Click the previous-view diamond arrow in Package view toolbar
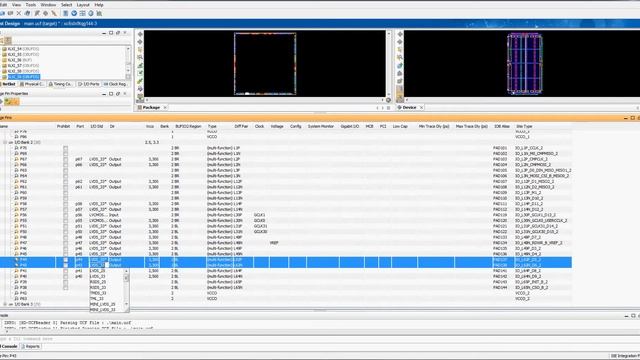The image size is (640, 360). click(x=140, y=34)
